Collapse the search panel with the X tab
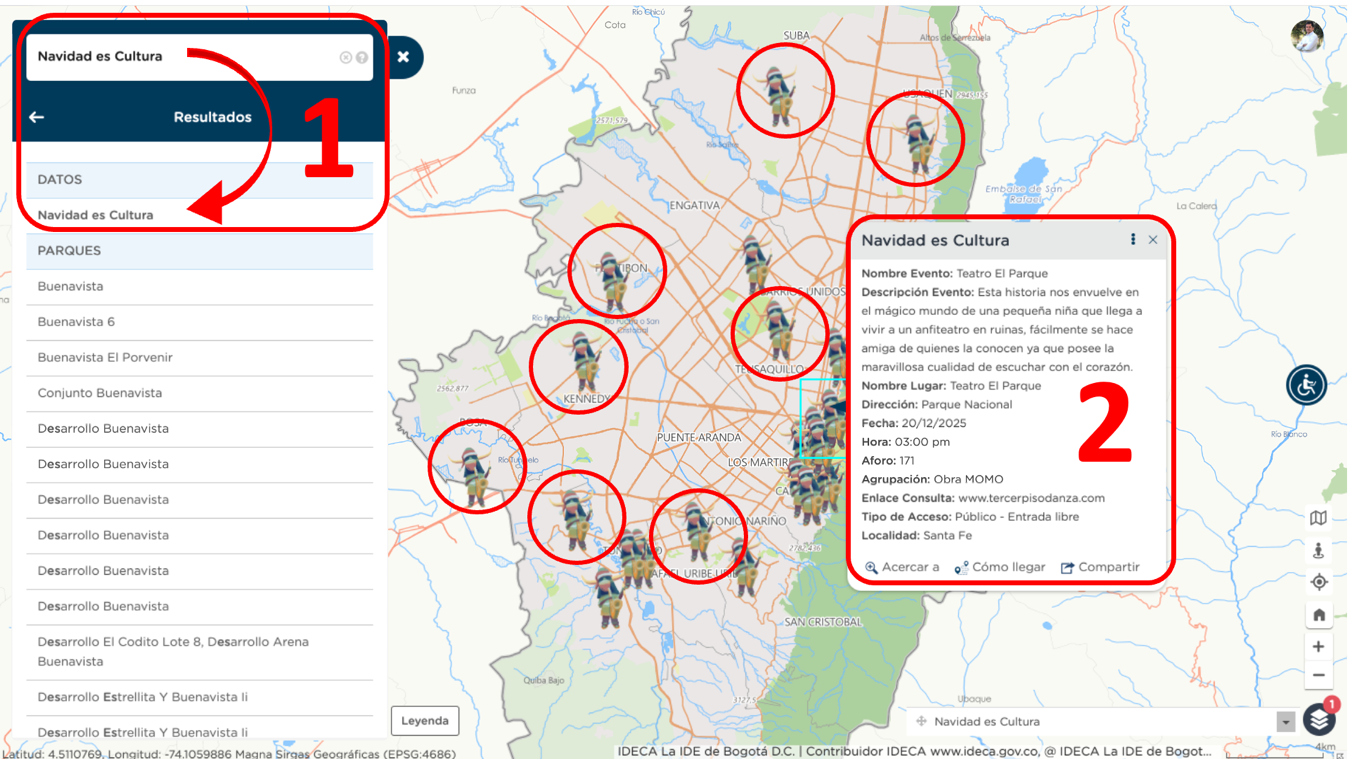This screenshot has width=1350, height=759. 403,57
